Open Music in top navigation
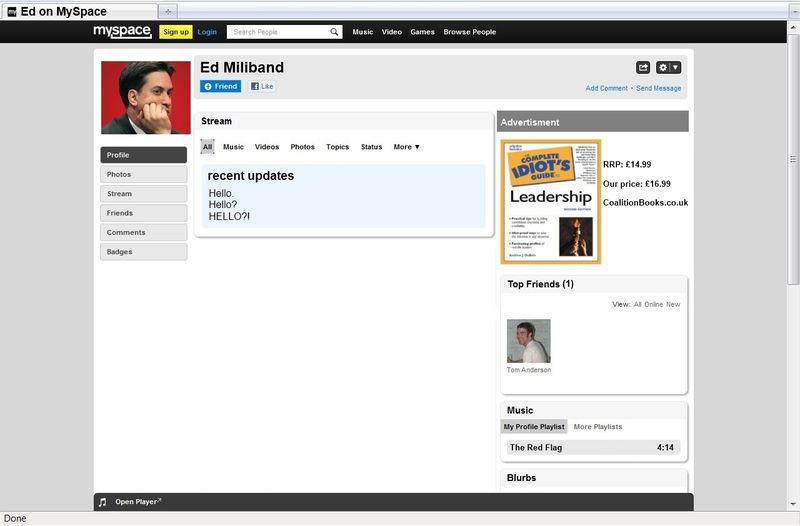 (363, 32)
